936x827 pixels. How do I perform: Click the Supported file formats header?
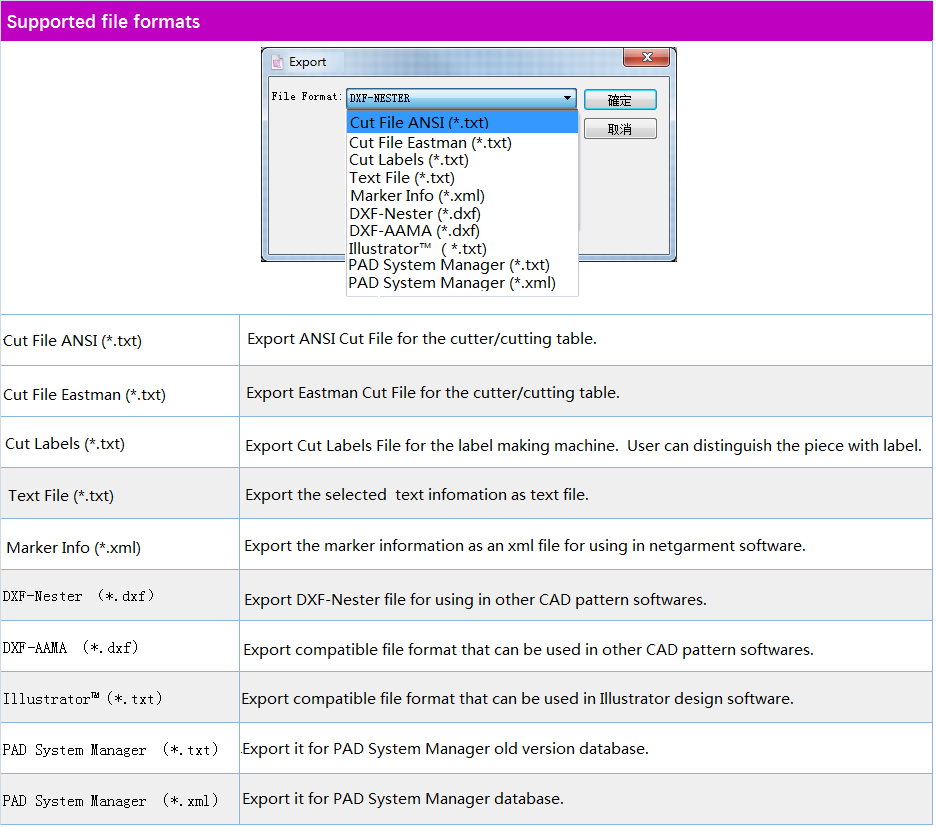(x=104, y=22)
